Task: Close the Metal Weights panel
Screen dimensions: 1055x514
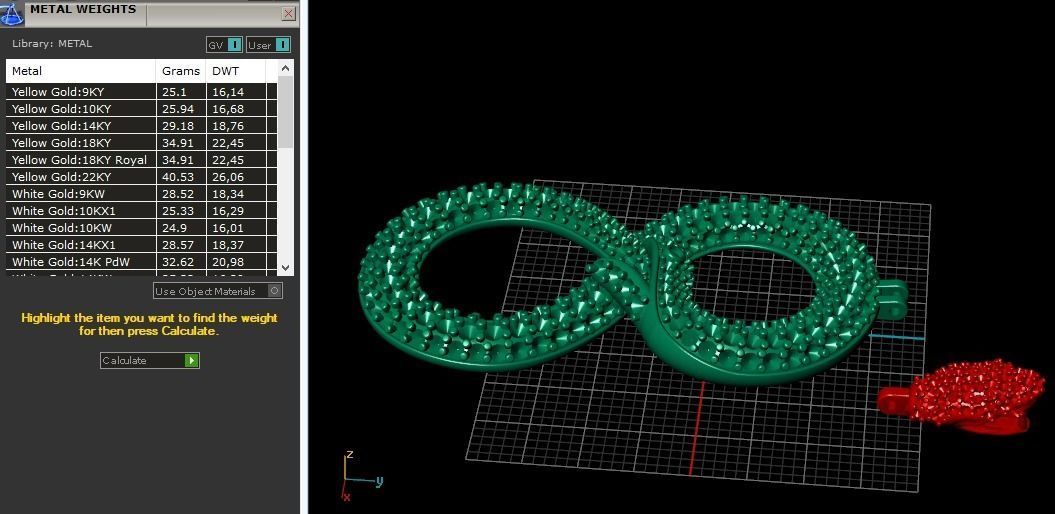Action: [x=289, y=13]
